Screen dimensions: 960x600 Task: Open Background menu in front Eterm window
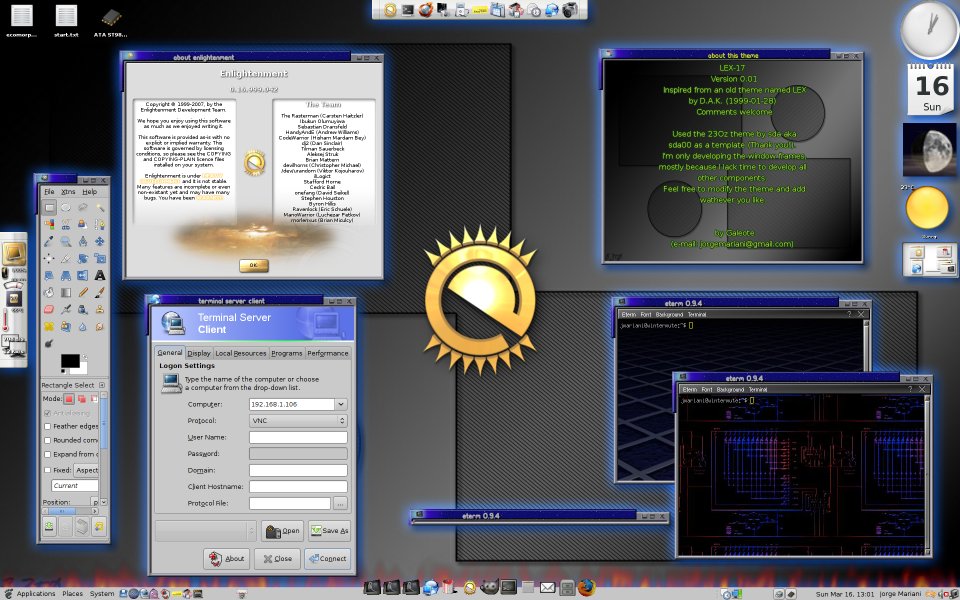(x=730, y=389)
